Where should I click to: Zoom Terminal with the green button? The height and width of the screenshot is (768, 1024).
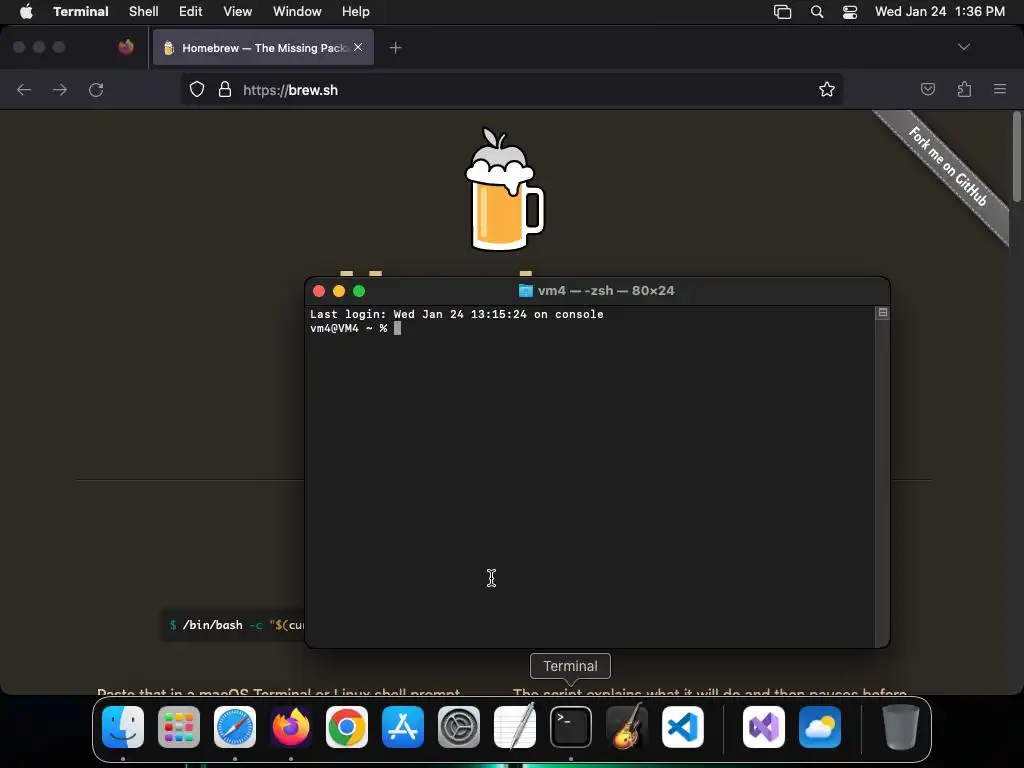[359, 291]
